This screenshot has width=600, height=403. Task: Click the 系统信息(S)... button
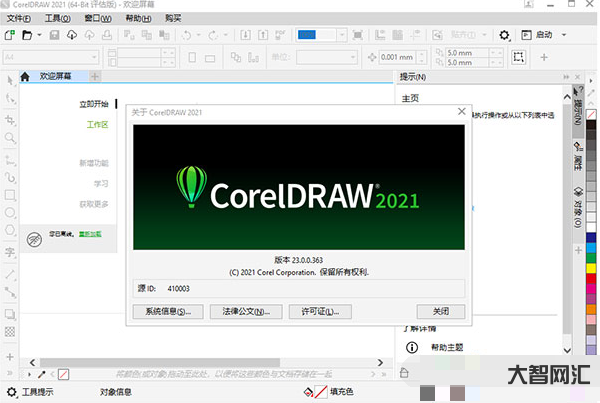(x=168, y=312)
